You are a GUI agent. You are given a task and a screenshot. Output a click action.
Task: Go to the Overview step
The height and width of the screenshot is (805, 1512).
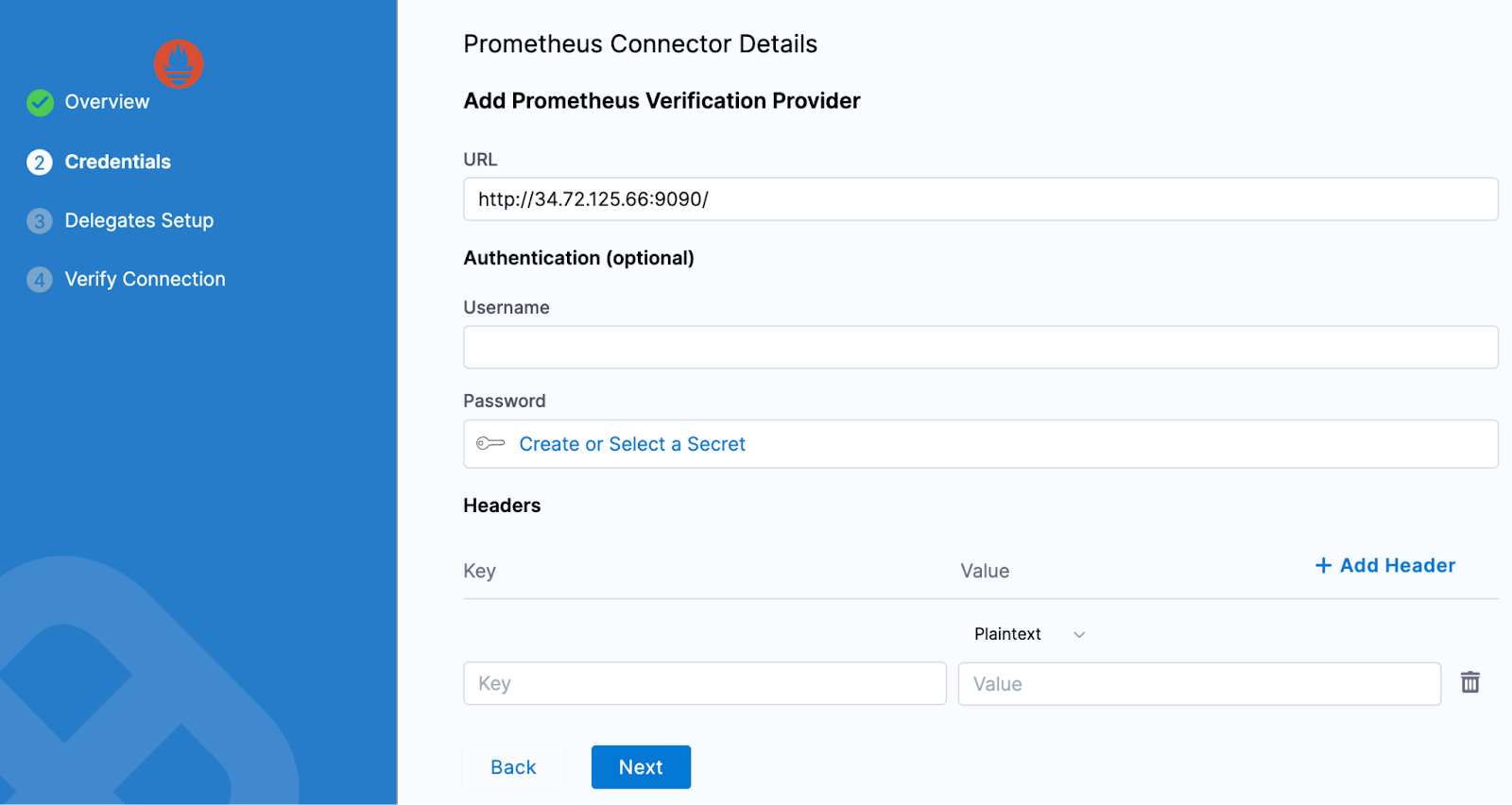(107, 102)
